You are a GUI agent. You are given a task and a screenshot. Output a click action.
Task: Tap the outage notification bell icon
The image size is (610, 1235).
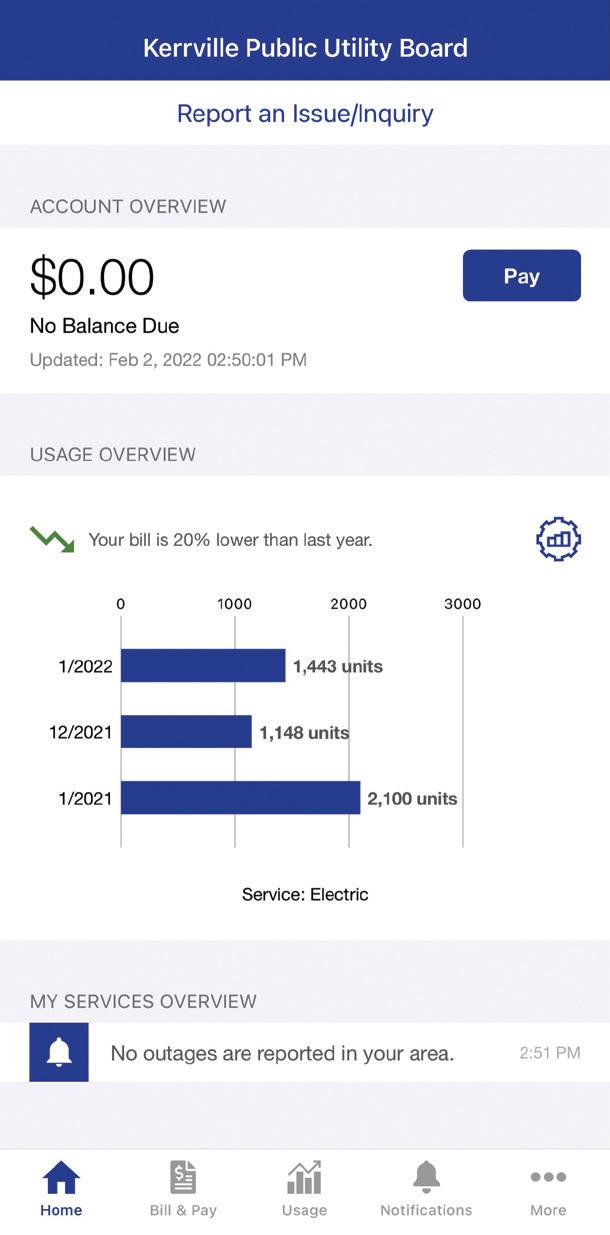pyautogui.click(x=59, y=1052)
